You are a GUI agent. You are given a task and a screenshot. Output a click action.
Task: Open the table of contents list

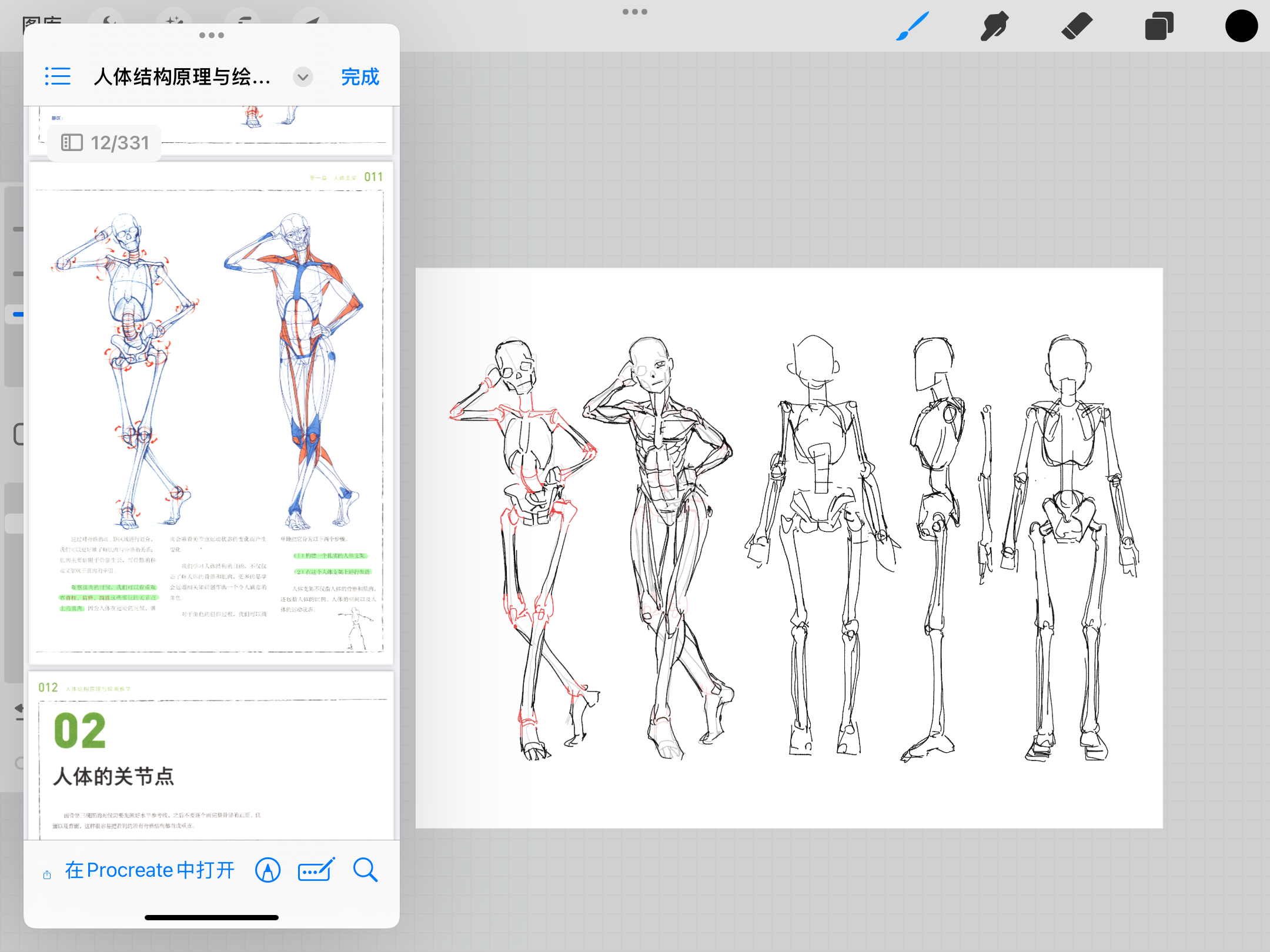click(x=58, y=76)
